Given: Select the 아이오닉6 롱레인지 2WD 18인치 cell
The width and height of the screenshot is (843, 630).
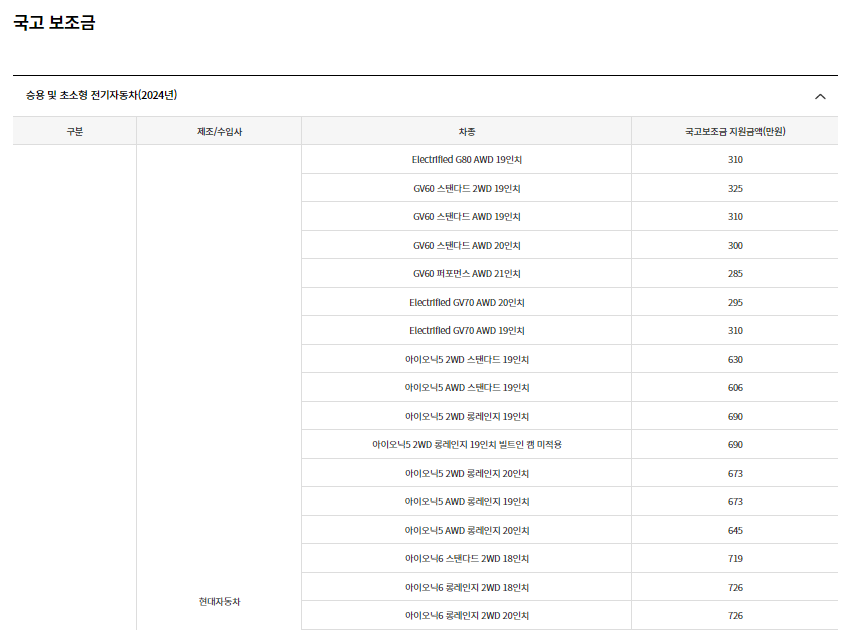Looking at the screenshot, I should [x=467, y=588].
